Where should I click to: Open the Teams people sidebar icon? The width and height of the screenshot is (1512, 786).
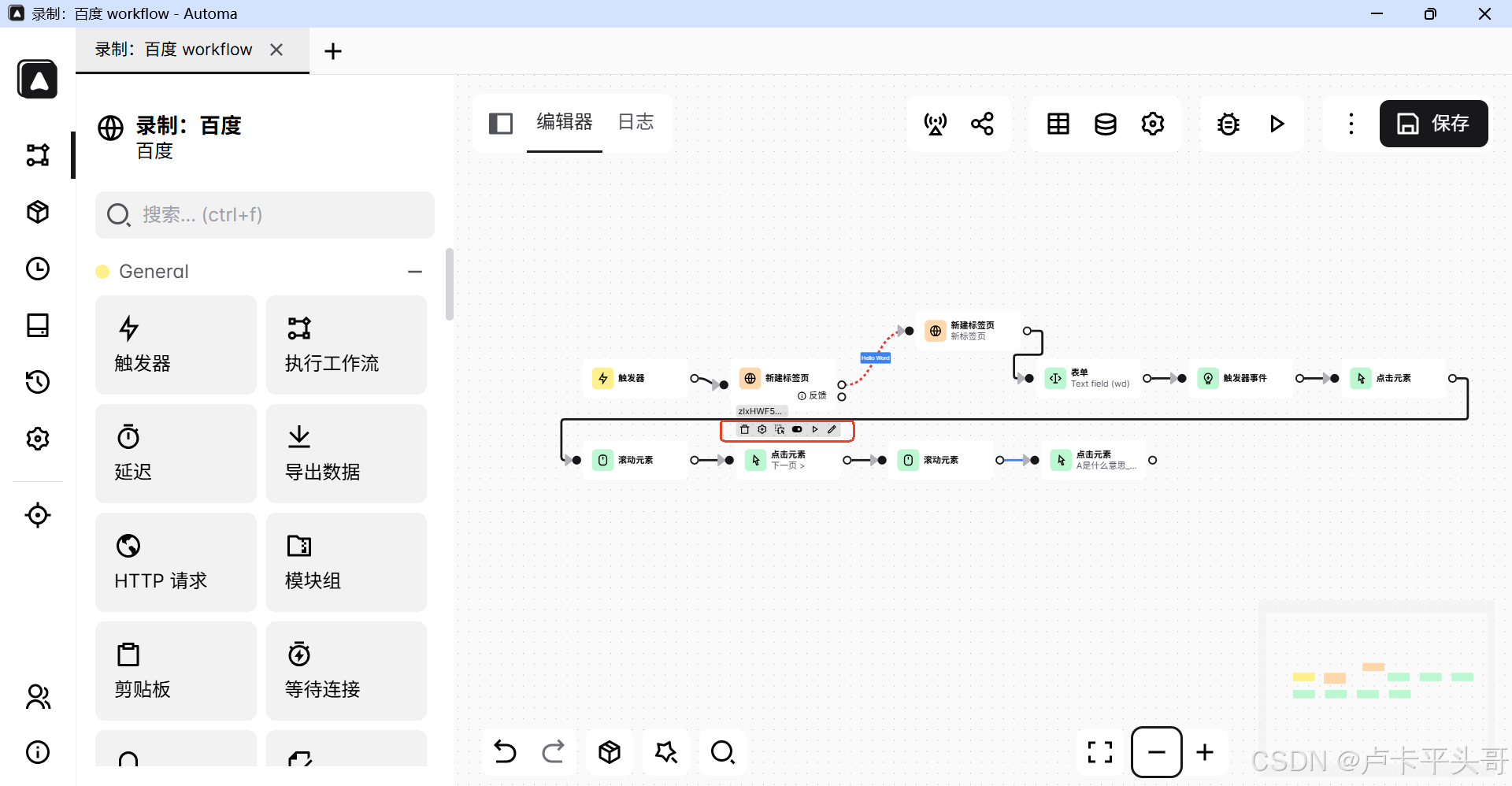click(x=38, y=696)
